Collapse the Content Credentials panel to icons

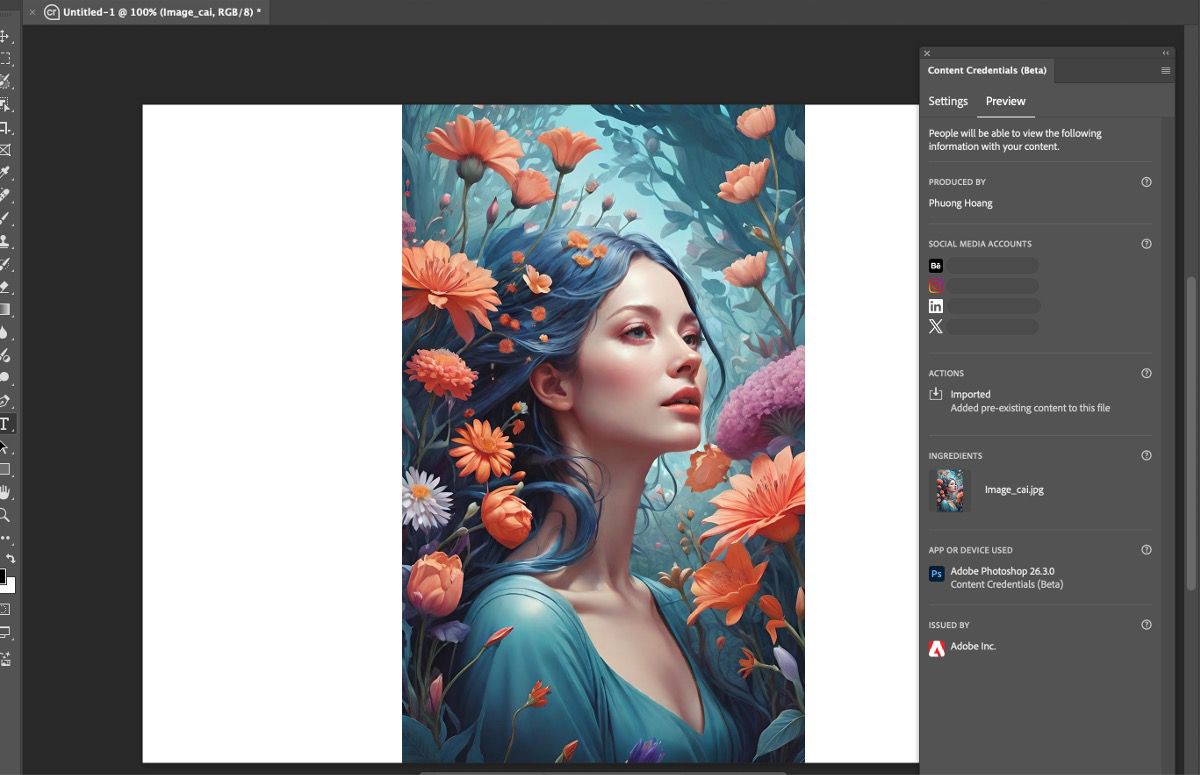(x=1164, y=53)
